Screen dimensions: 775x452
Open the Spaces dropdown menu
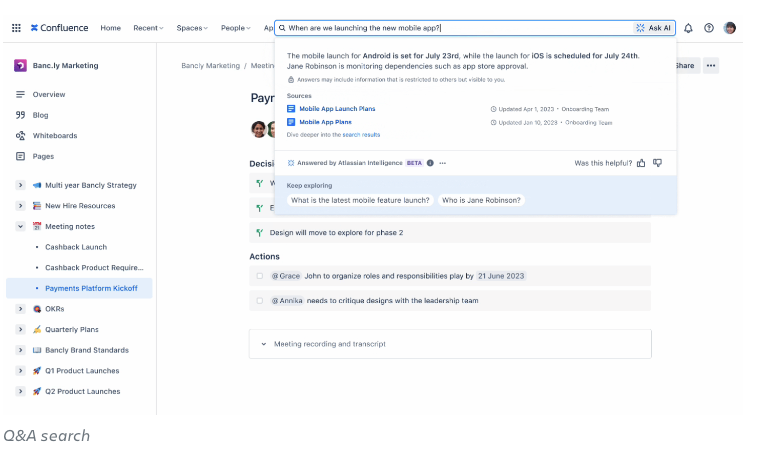[x=192, y=28]
